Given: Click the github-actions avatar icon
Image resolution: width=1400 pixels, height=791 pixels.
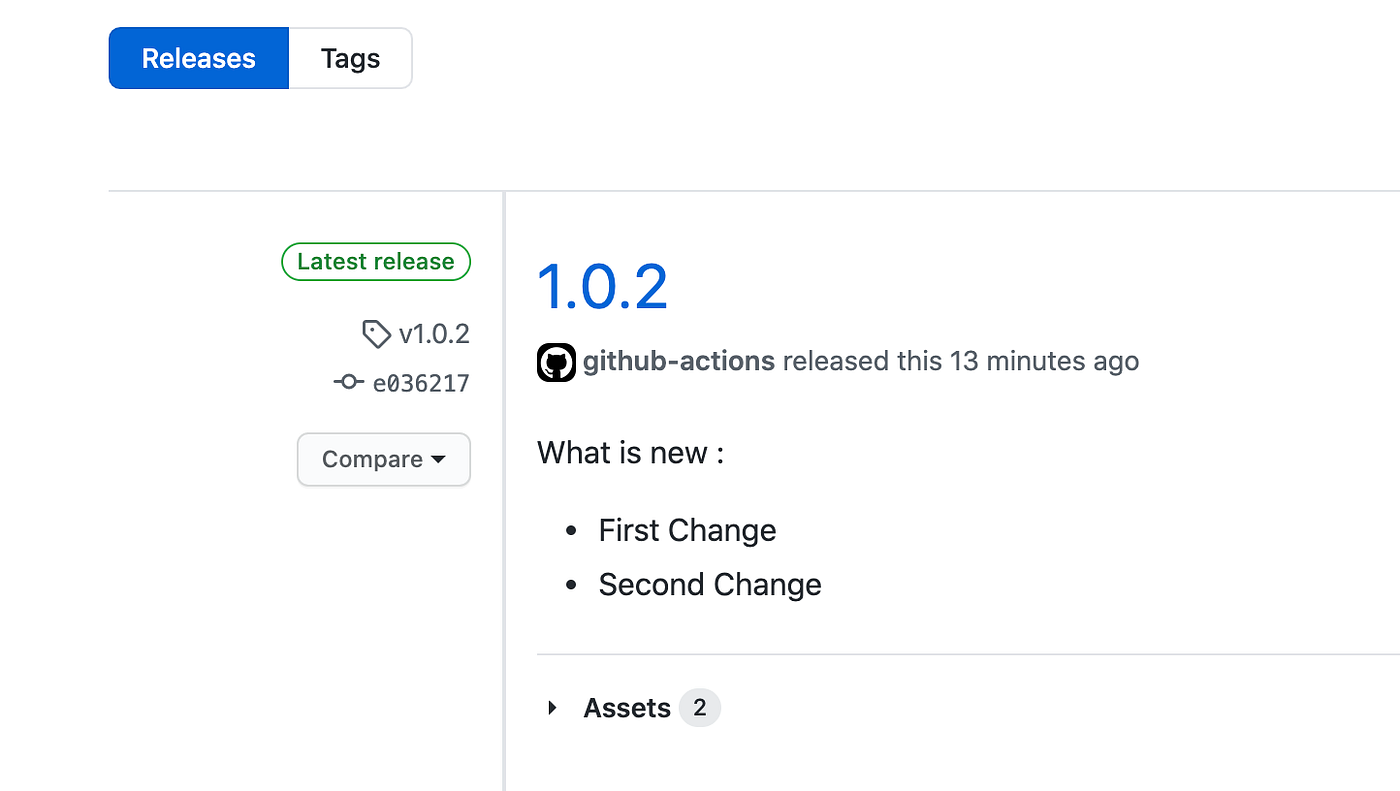Looking at the screenshot, I should (x=556, y=362).
